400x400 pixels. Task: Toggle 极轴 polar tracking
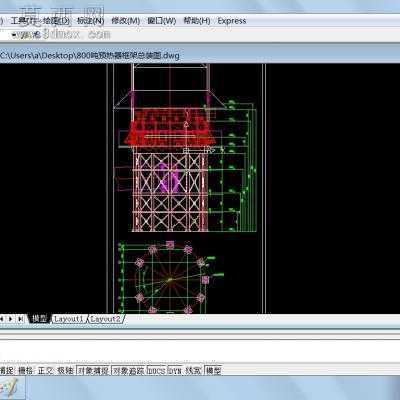click(65, 370)
